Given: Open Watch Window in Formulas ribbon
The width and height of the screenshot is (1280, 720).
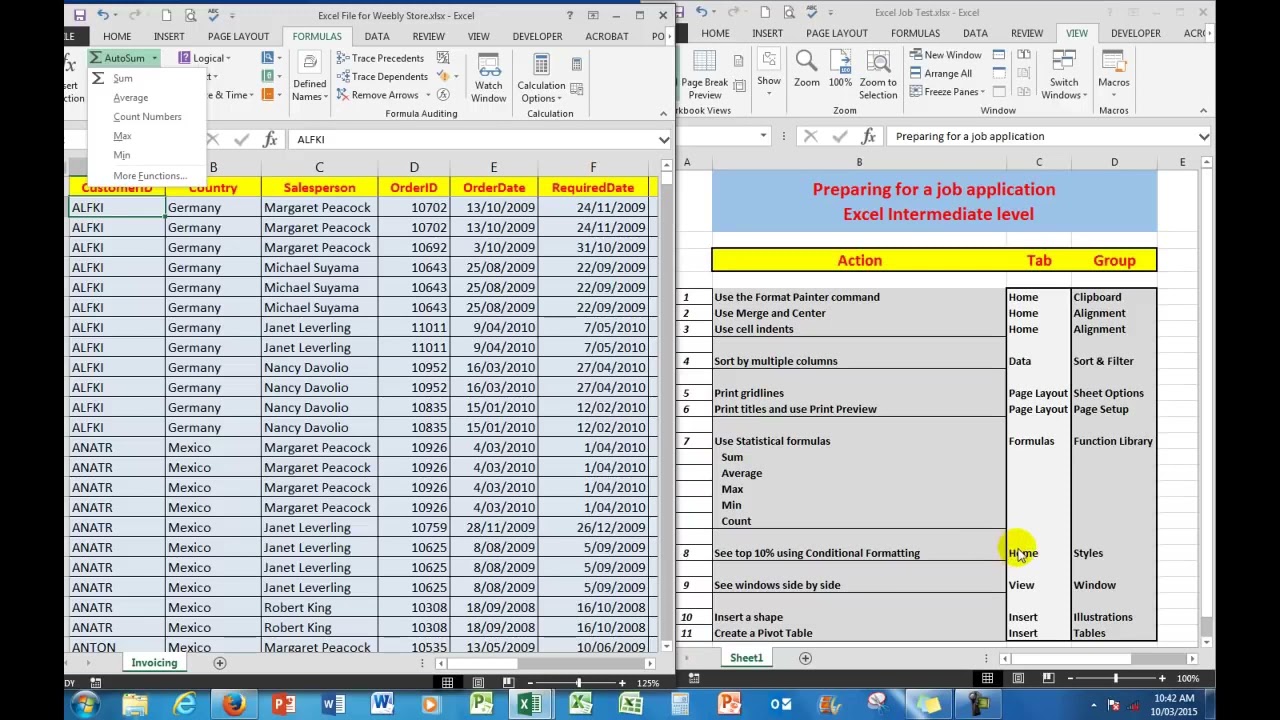Looking at the screenshot, I should (489, 78).
